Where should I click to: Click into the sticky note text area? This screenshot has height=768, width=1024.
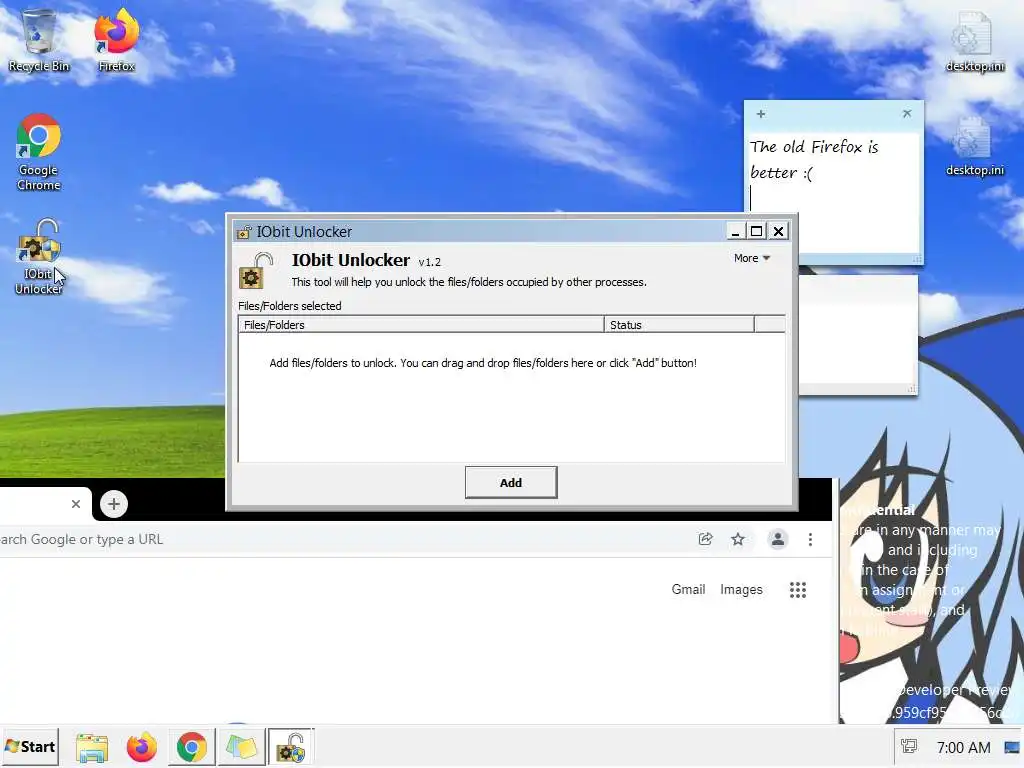[x=833, y=193]
